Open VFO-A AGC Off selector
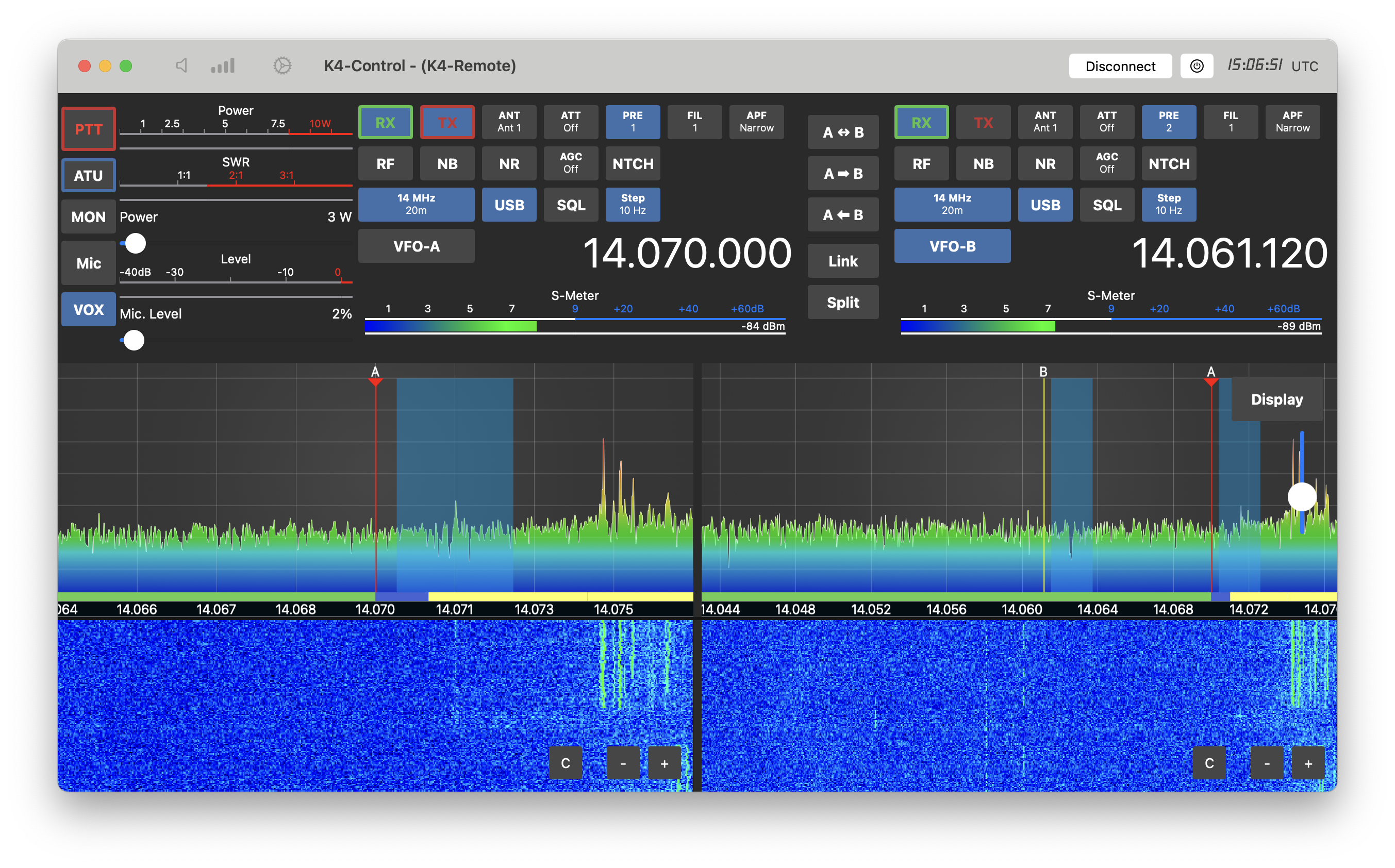 coord(571,163)
